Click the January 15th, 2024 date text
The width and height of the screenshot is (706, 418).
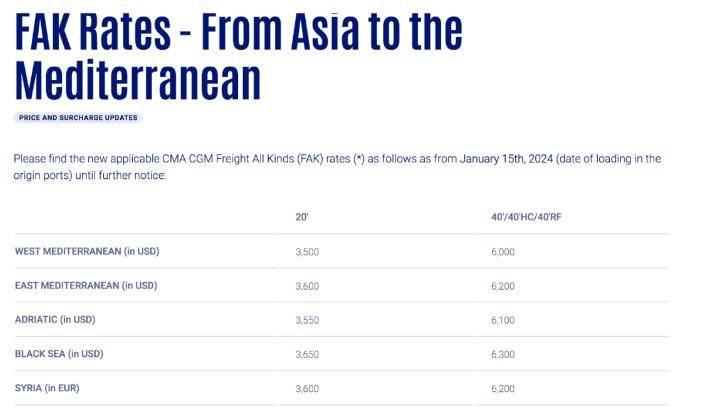[506, 159]
